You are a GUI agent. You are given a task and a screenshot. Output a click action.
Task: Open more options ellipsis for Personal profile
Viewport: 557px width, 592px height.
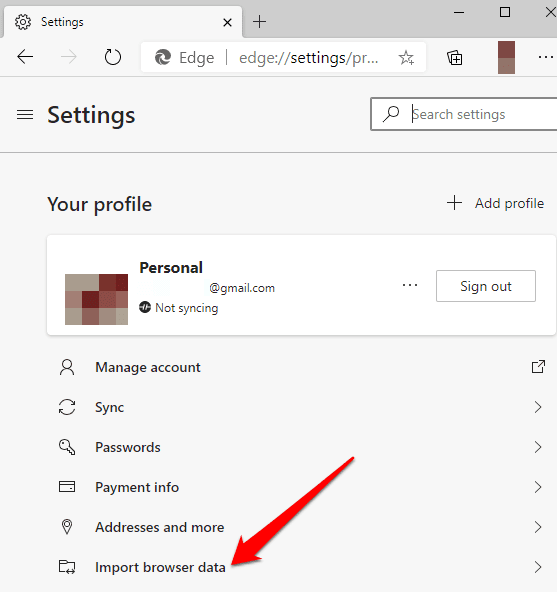point(410,285)
